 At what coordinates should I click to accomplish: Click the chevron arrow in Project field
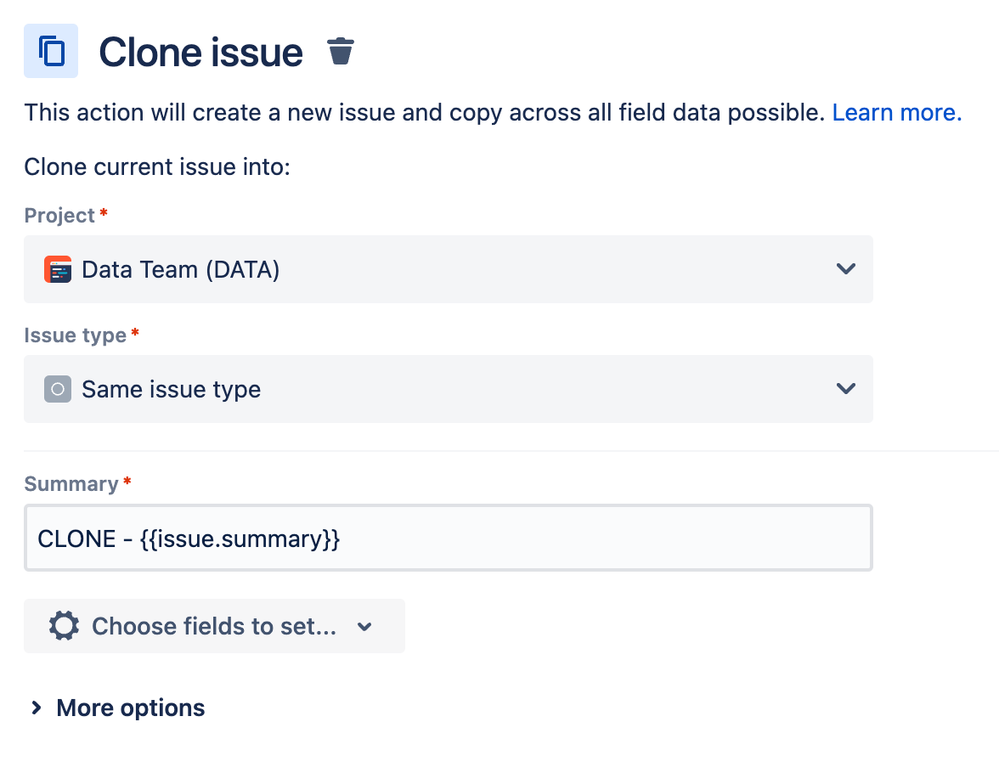pyautogui.click(x=845, y=269)
